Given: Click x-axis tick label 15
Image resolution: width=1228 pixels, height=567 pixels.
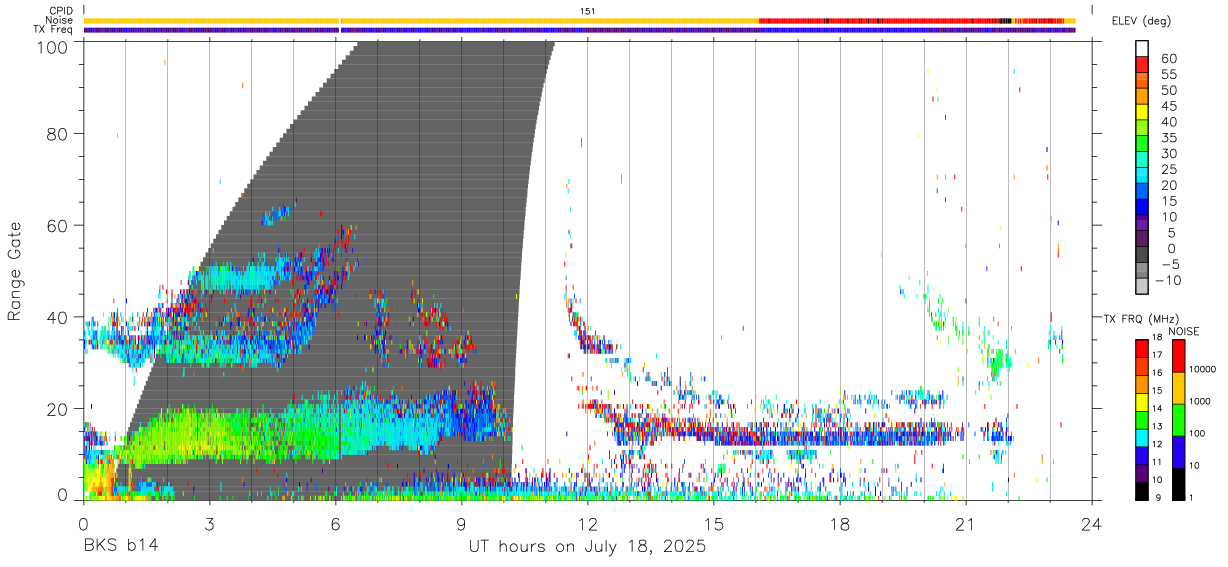Looking at the screenshot, I should tap(714, 524).
